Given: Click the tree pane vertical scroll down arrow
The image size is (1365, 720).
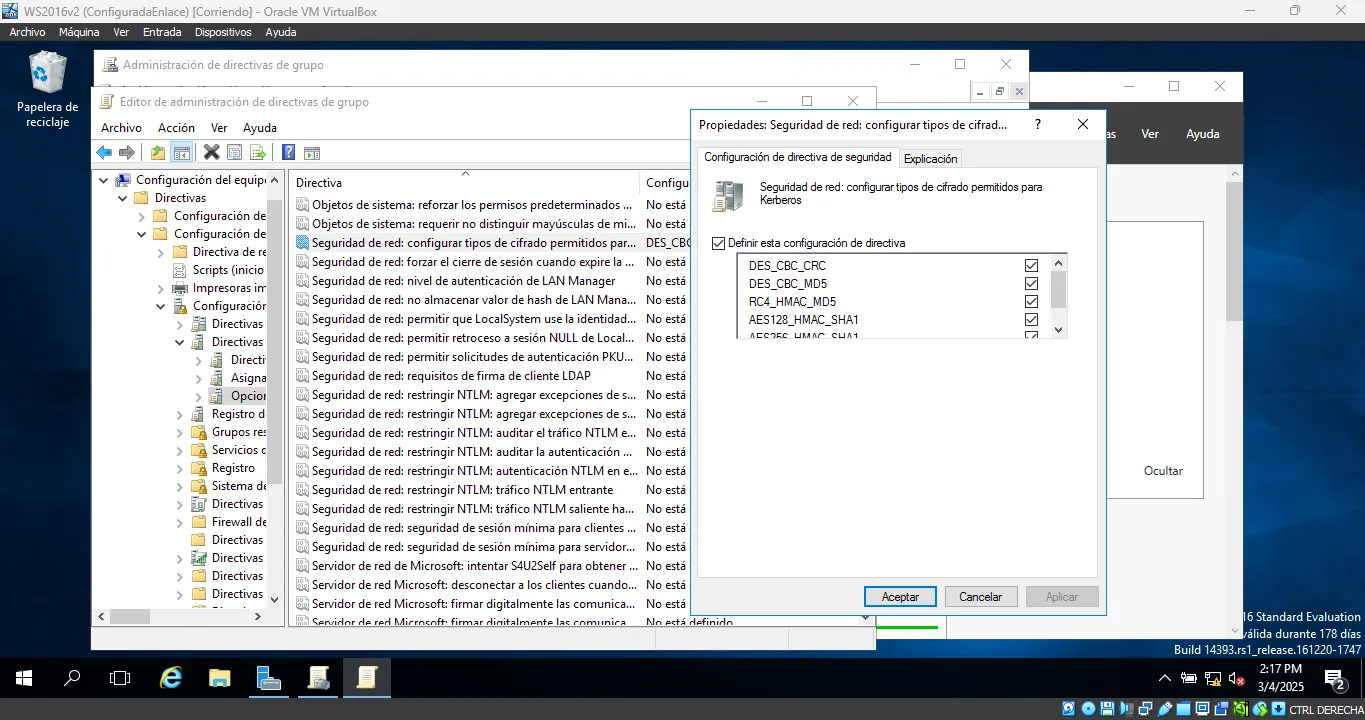Looking at the screenshot, I should tap(275, 599).
